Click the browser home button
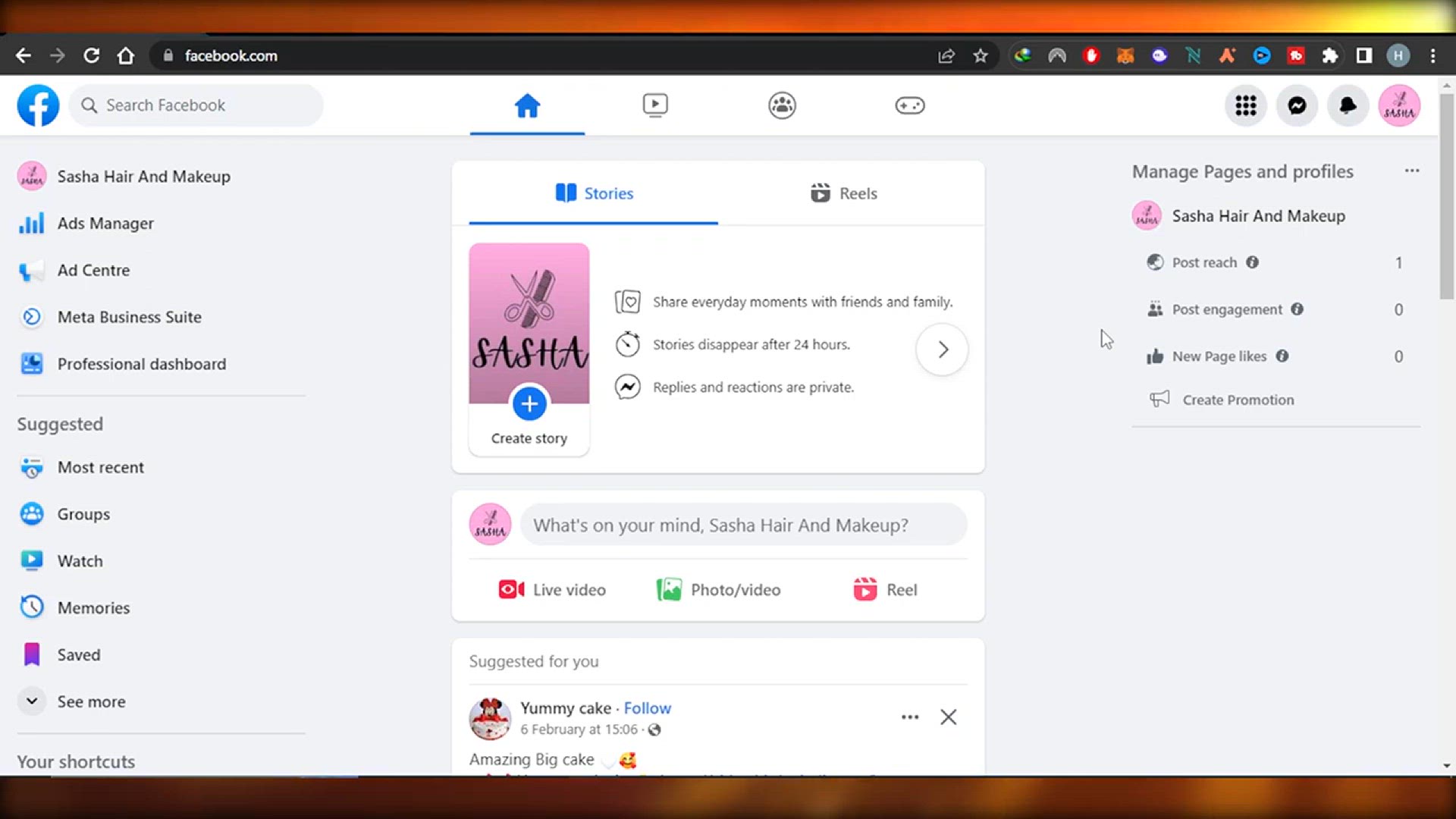1456x819 pixels. click(x=126, y=55)
